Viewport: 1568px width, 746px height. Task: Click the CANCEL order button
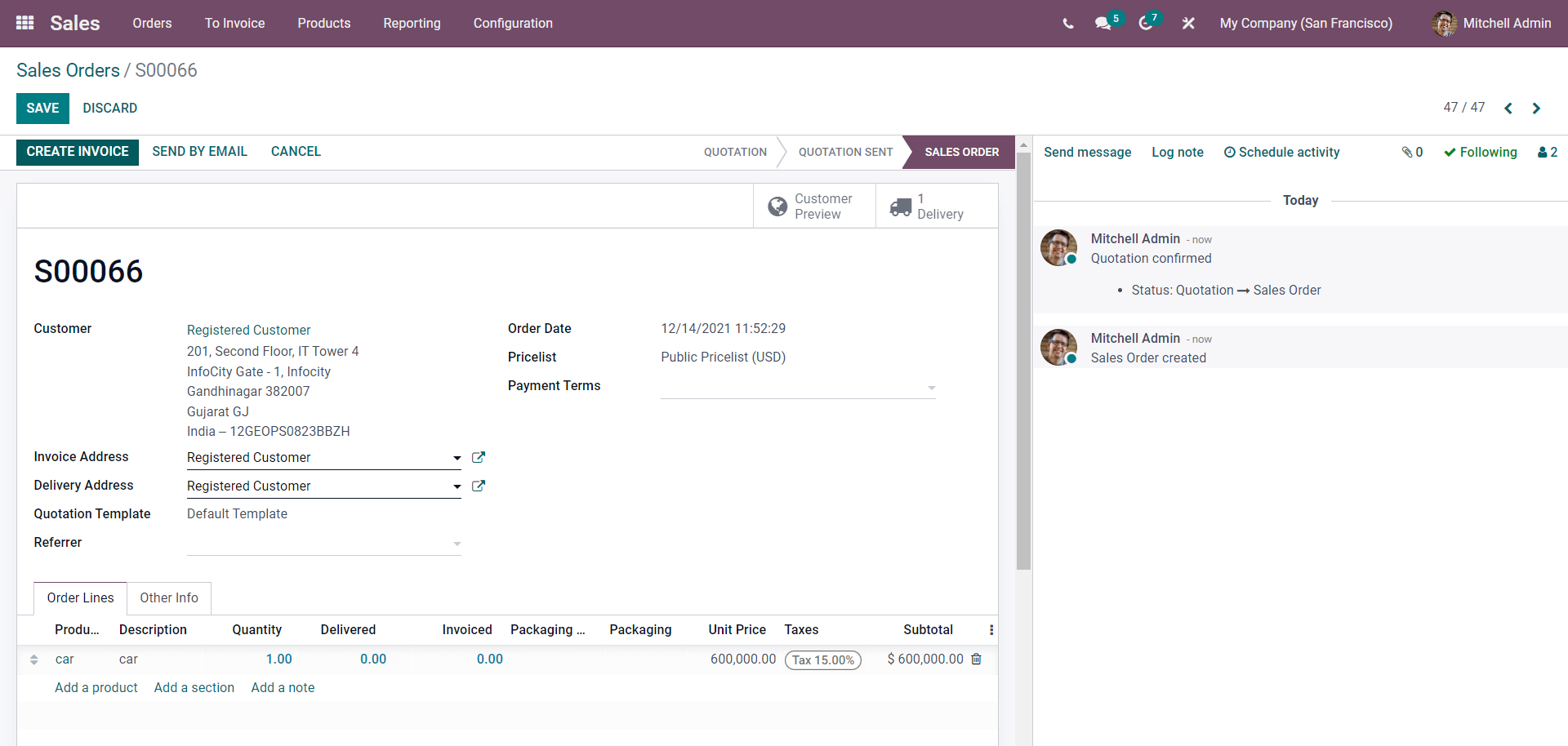(x=296, y=152)
